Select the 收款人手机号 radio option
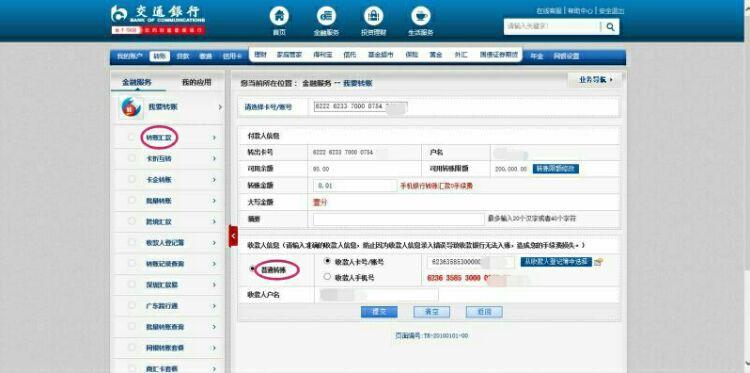750x373 pixels. coord(328,276)
